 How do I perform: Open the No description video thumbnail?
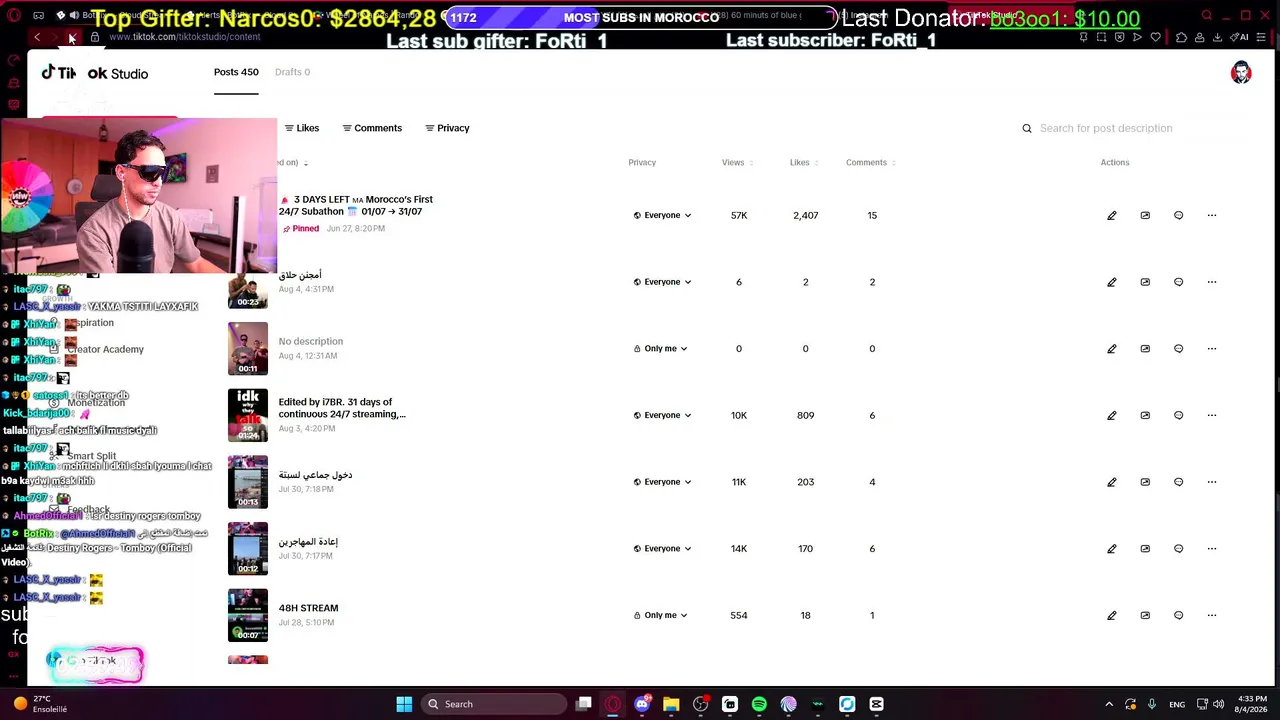248,349
